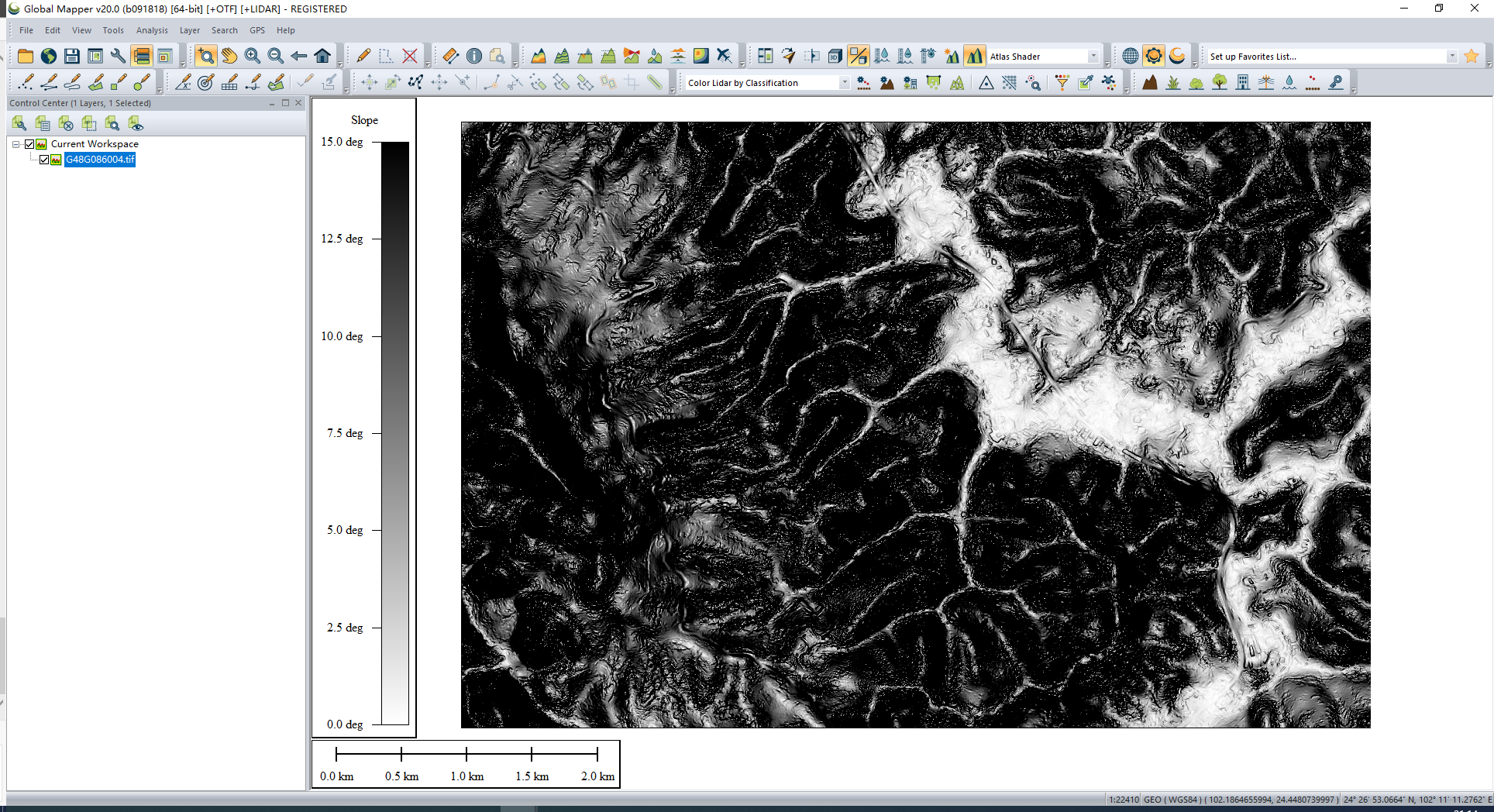Open the Color Lidar by Classification dropdown
Screen dimensions: 1494x812
(844, 83)
